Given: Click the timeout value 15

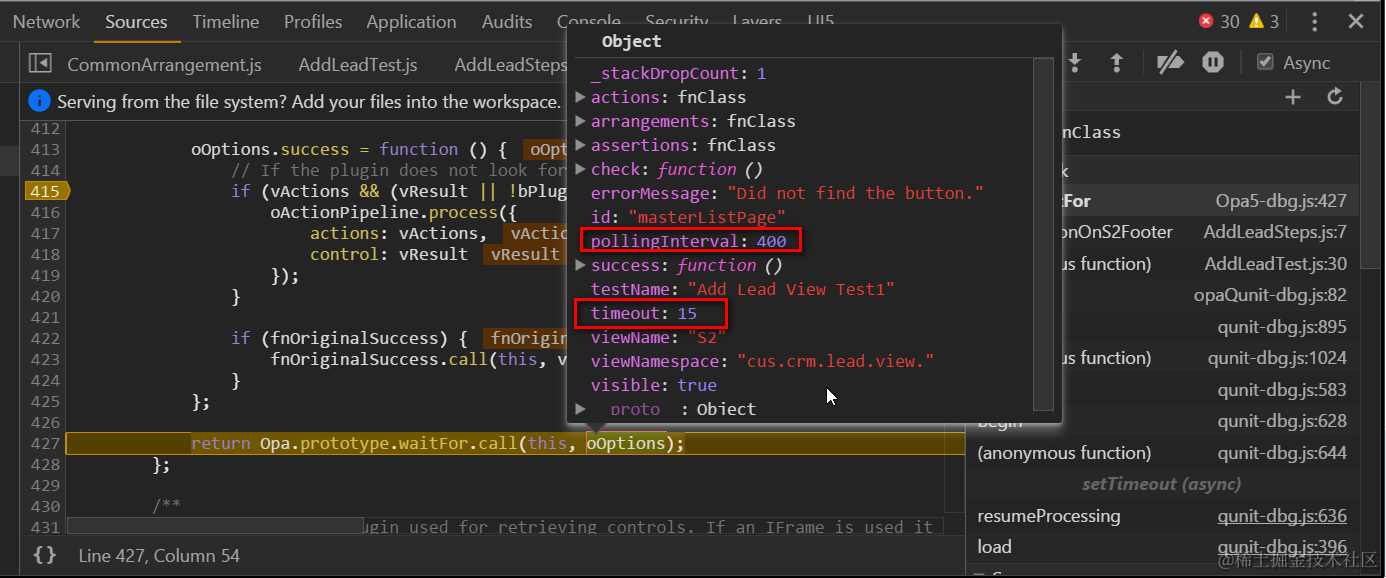Looking at the screenshot, I should (687, 313).
